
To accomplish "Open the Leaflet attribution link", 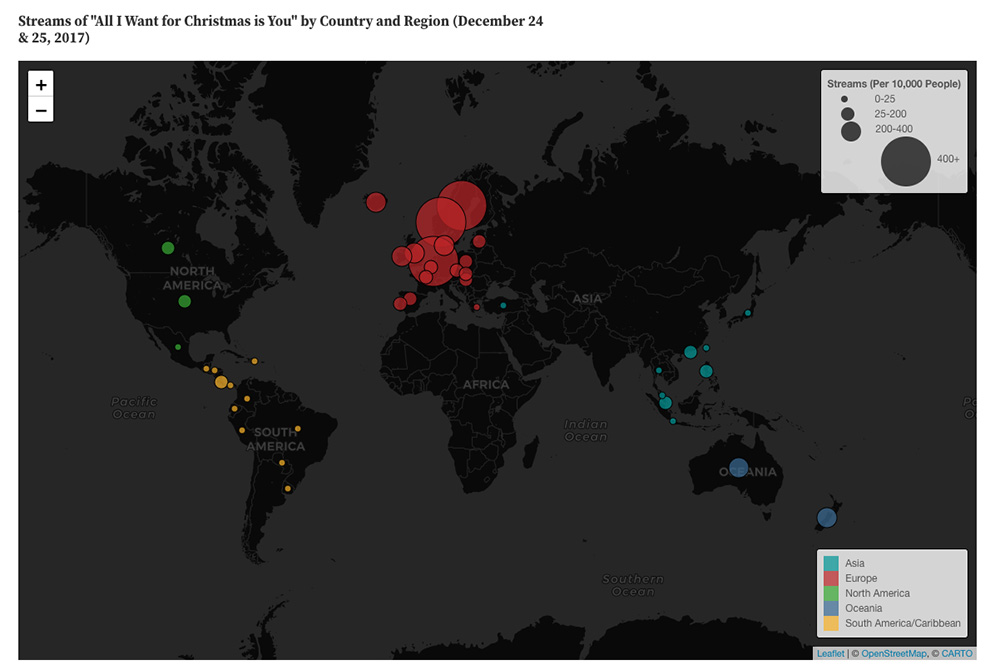I will 830,654.
